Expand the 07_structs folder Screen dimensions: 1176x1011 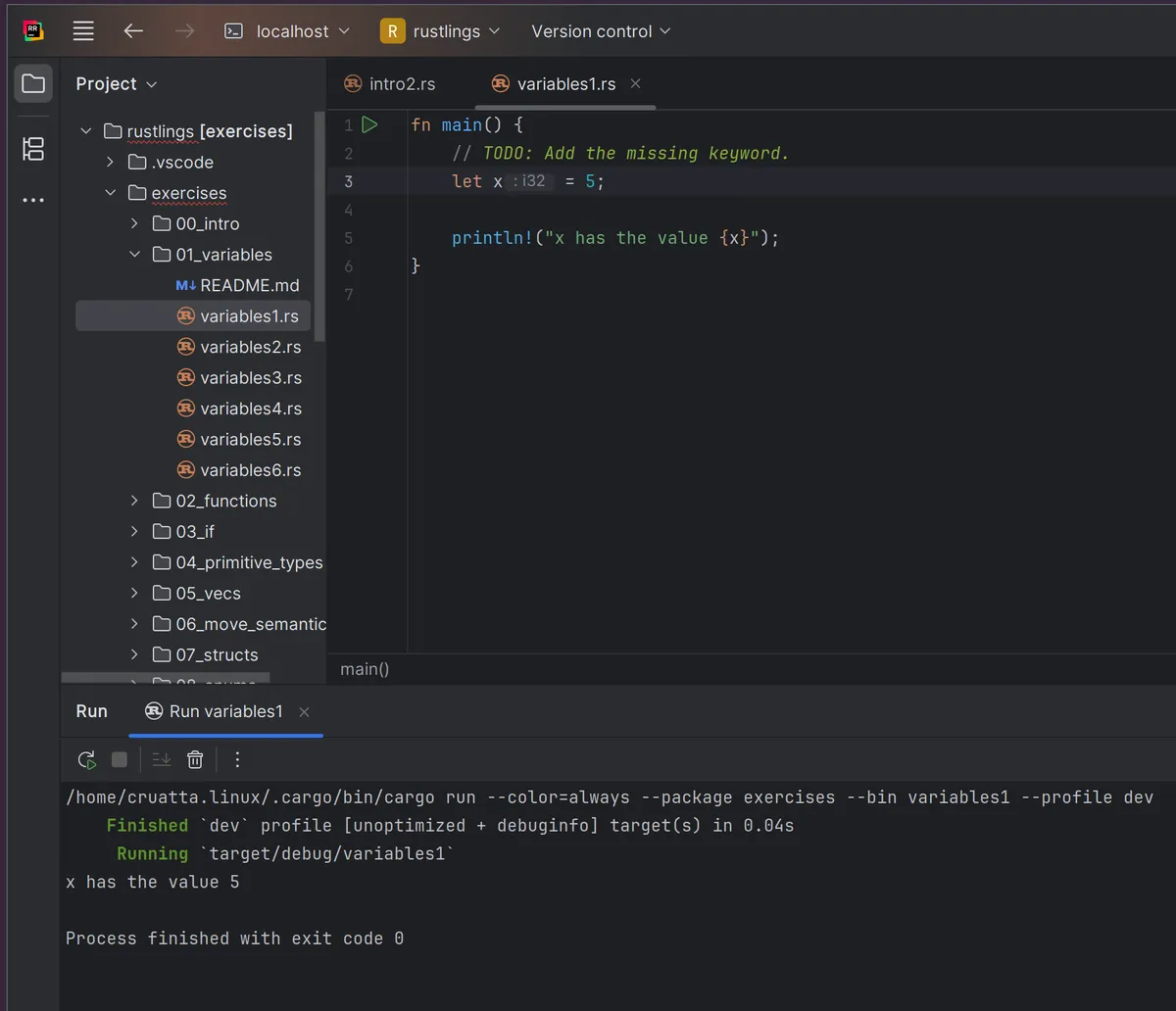coord(134,655)
